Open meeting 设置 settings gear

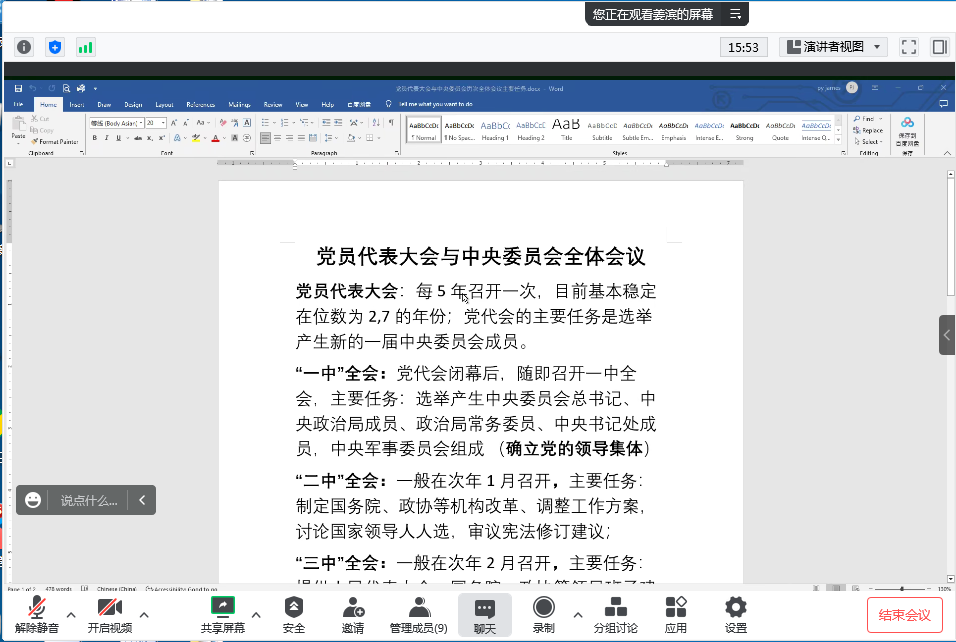click(x=736, y=614)
